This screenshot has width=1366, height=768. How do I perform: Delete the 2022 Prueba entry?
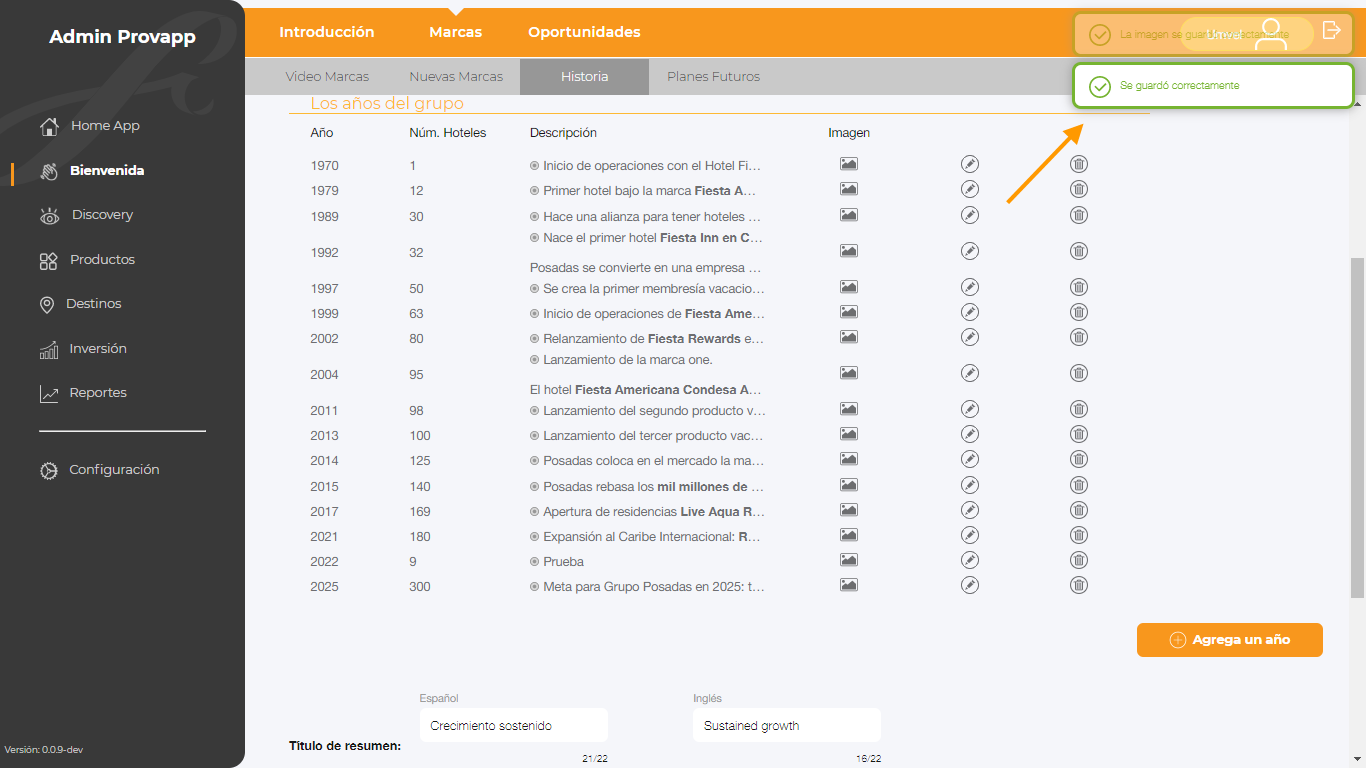(1079, 560)
